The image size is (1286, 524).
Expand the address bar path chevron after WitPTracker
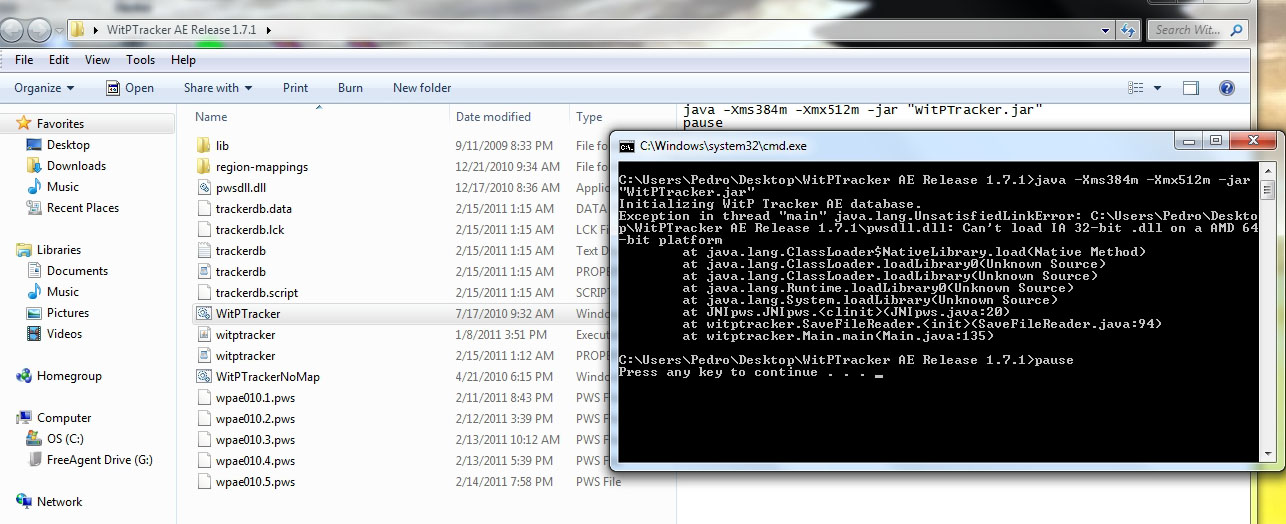click(x=269, y=30)
